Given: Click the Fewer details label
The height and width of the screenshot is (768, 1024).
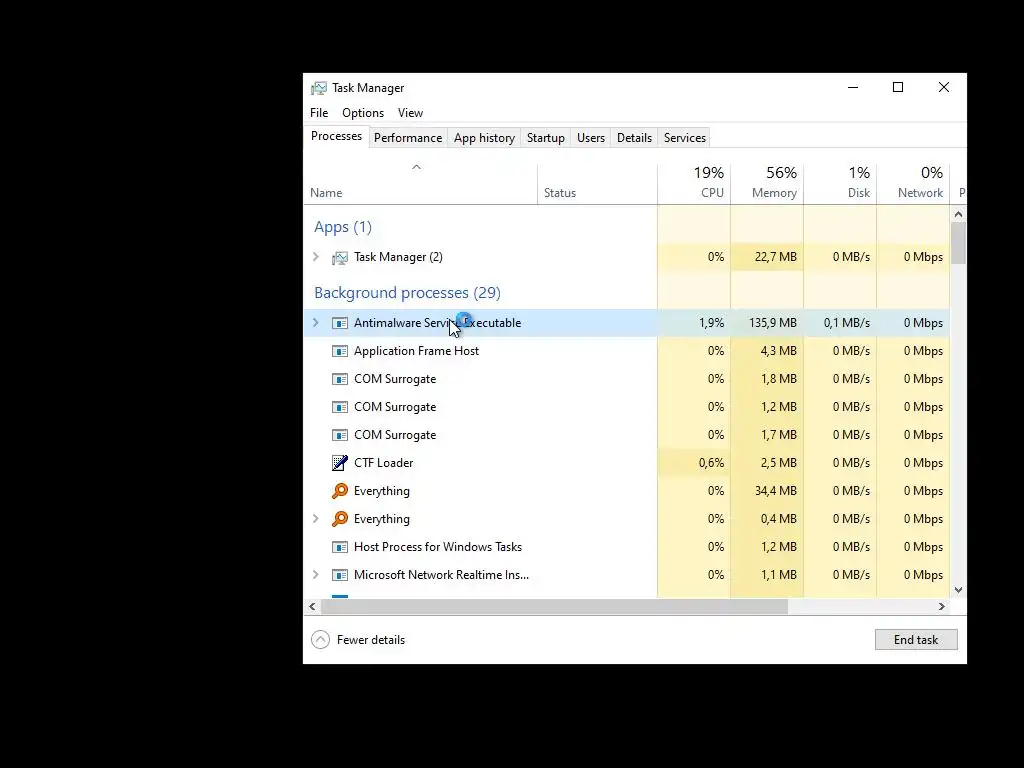Looking at the screenshot, I should (x=370, y=640).
